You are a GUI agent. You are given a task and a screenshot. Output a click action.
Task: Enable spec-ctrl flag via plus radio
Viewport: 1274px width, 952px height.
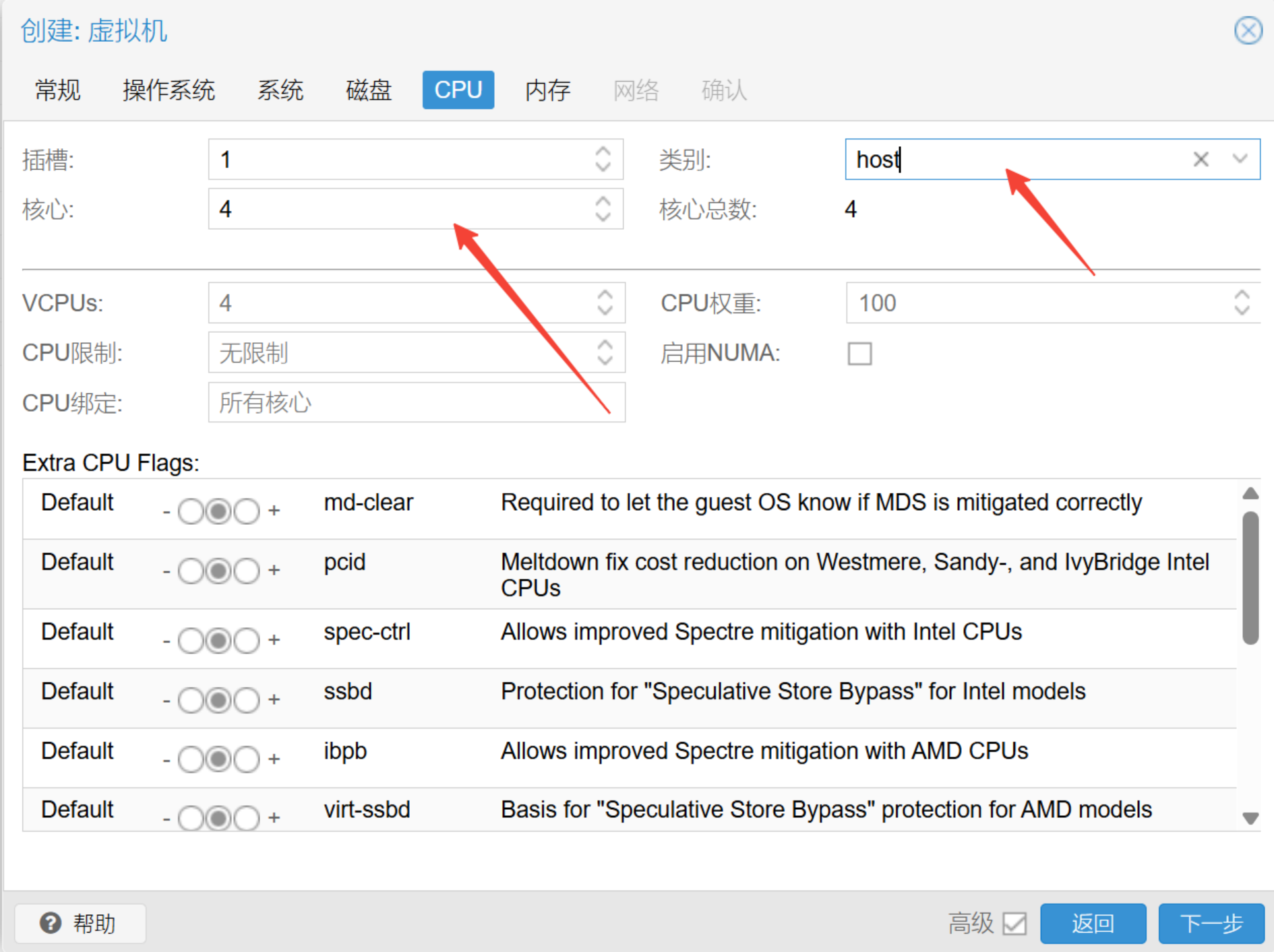(247, 641)
